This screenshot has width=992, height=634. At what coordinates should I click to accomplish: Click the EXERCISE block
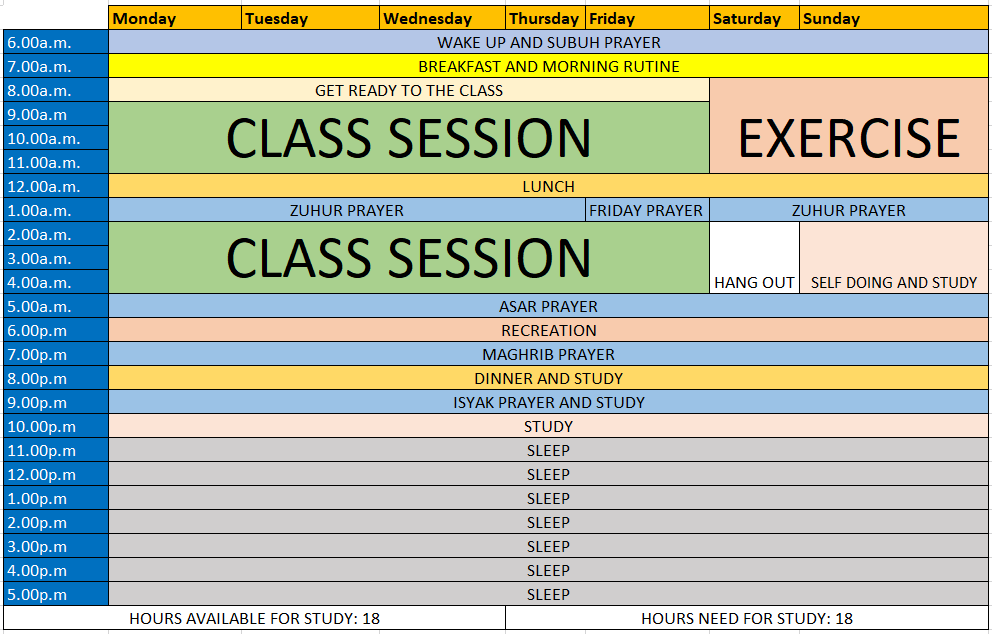click(848, 138)
